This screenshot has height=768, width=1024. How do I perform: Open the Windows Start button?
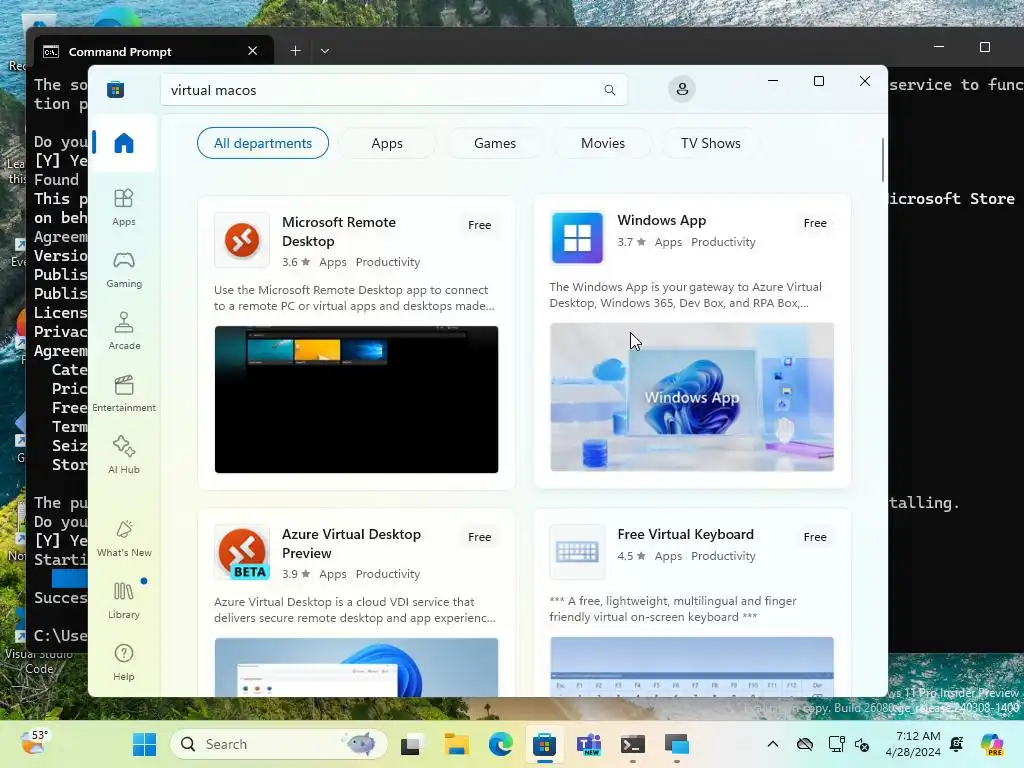(144, 744)
